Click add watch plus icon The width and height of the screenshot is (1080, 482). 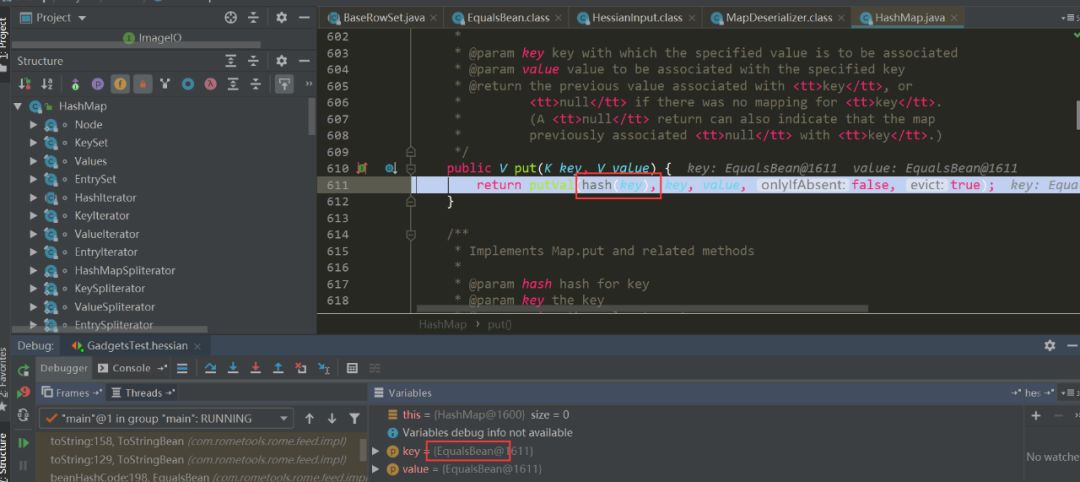[1036, 415]
